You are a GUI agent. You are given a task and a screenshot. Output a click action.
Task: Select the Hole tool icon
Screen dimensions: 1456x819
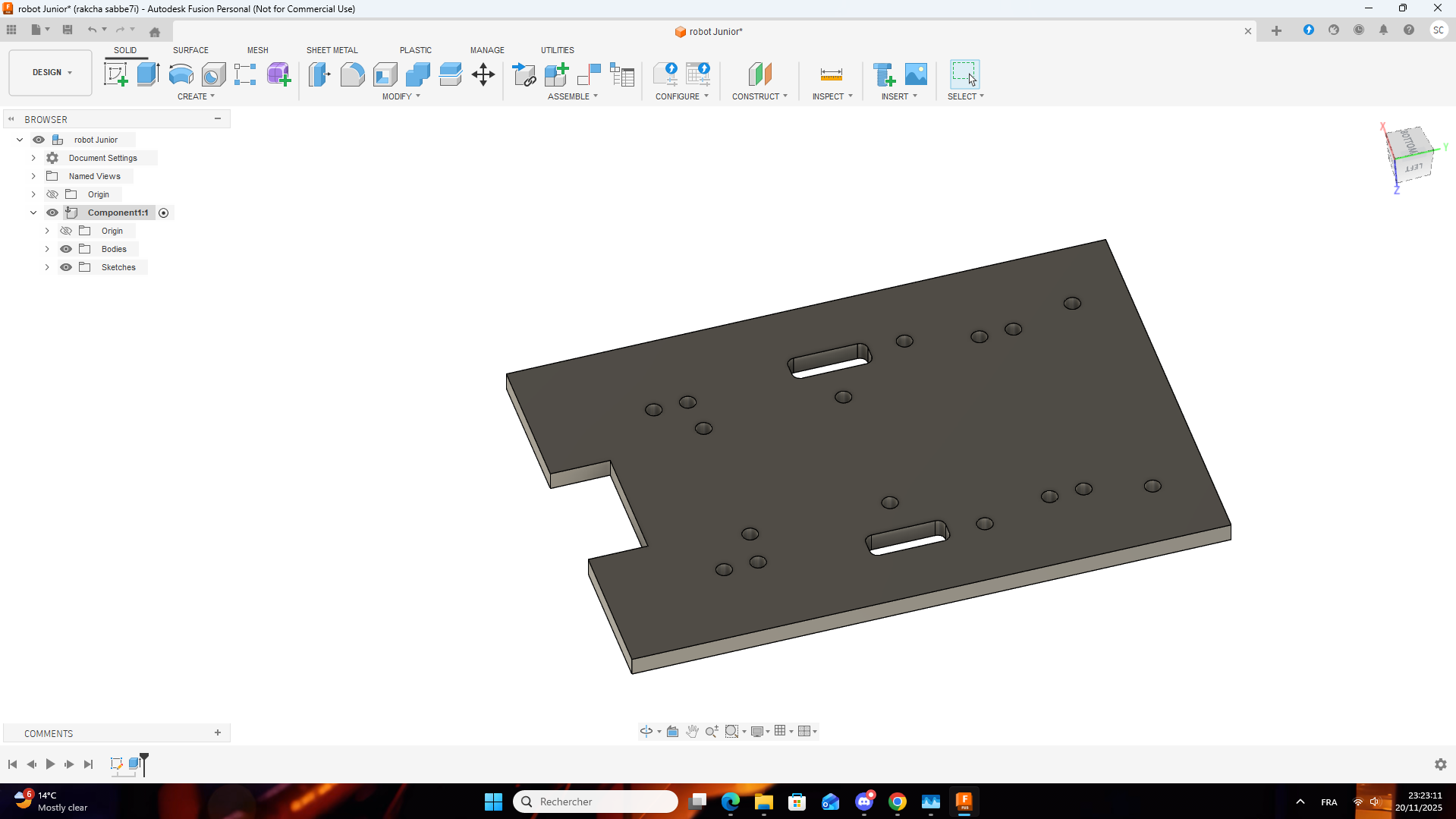pos(213,74)
